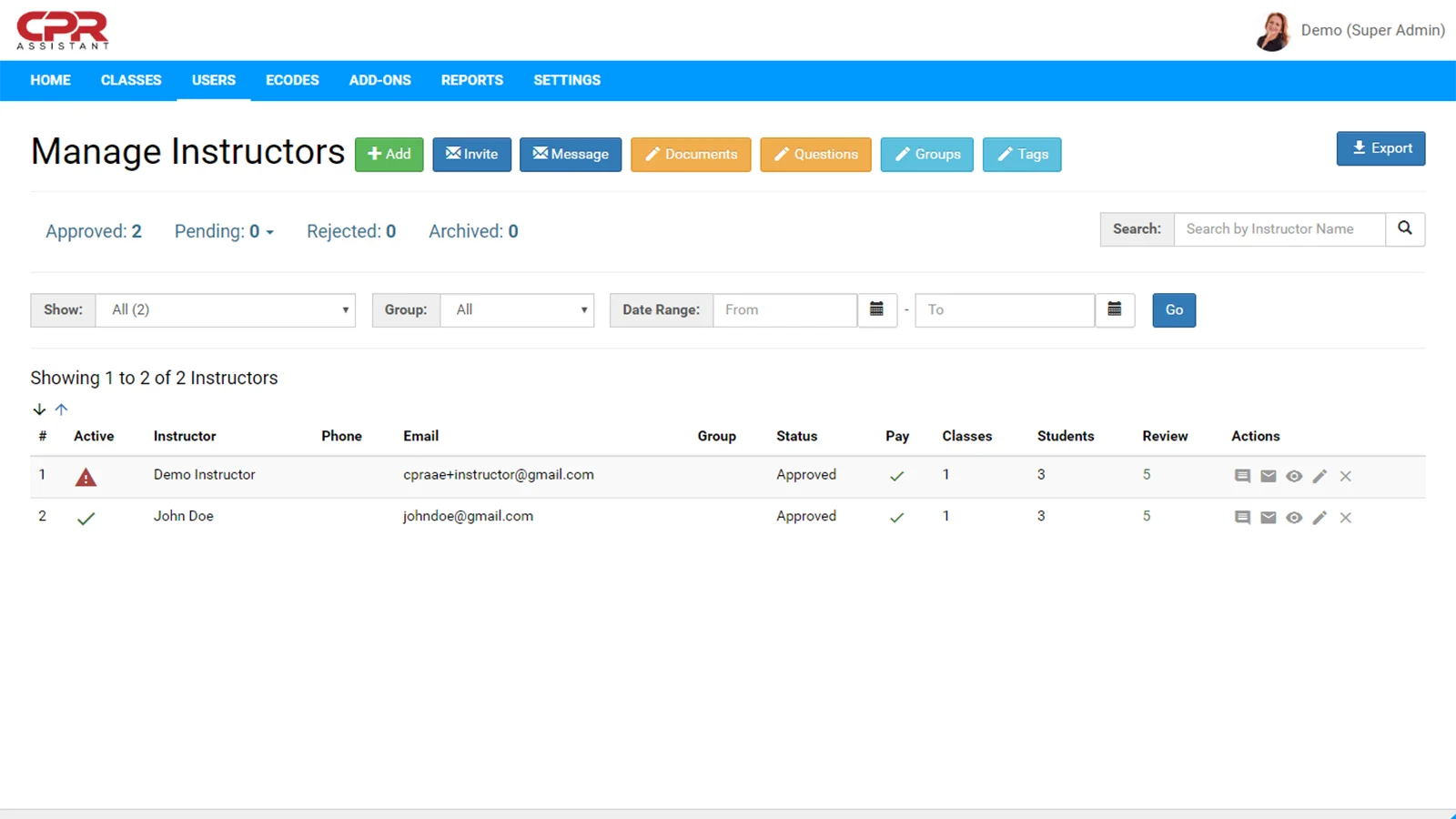Screen dimensions: 1456x819
Task: Sort ascending with the up arrow
Action: pos(61,409)
